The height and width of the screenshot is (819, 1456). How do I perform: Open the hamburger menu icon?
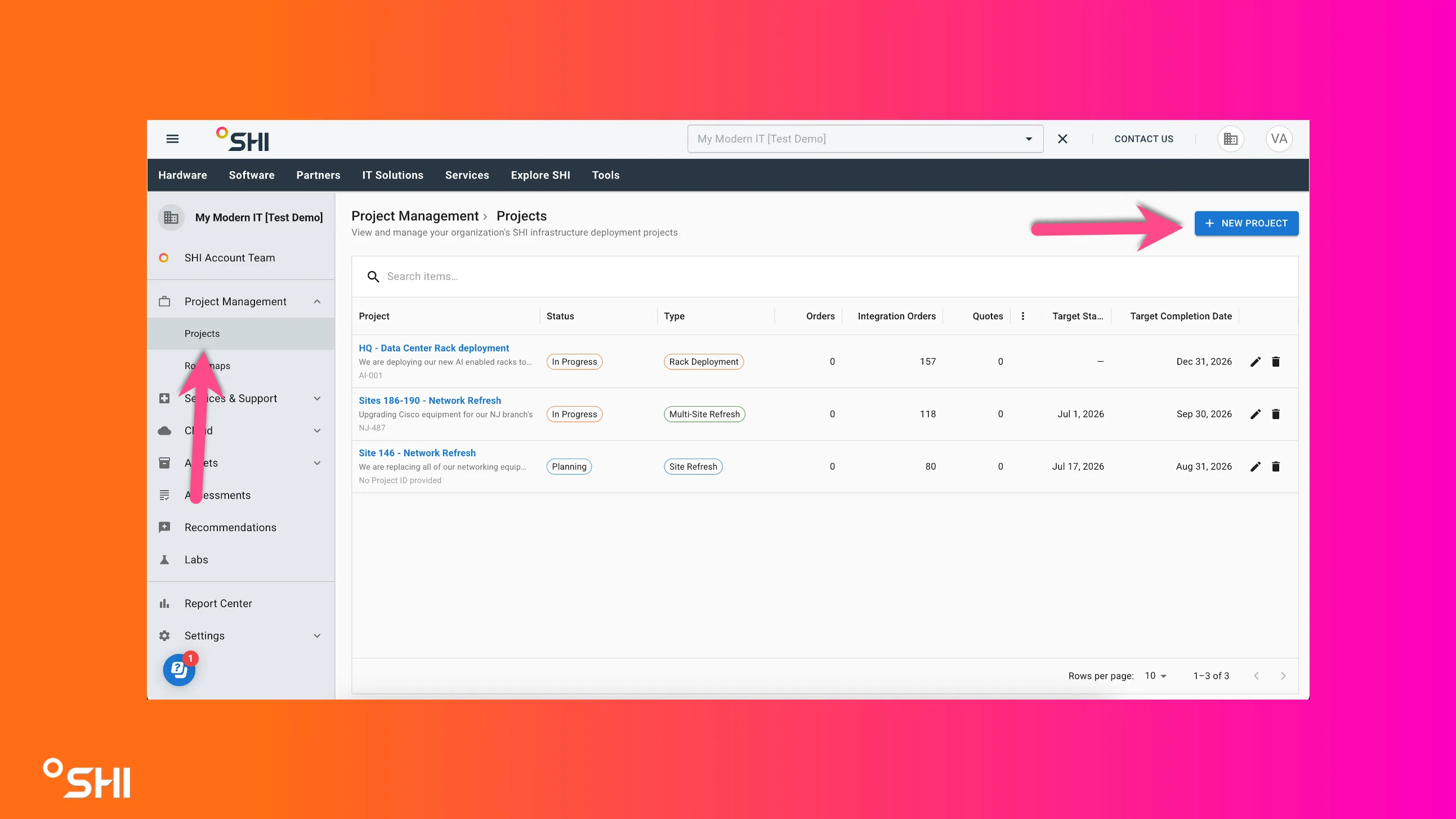[172, 139]
